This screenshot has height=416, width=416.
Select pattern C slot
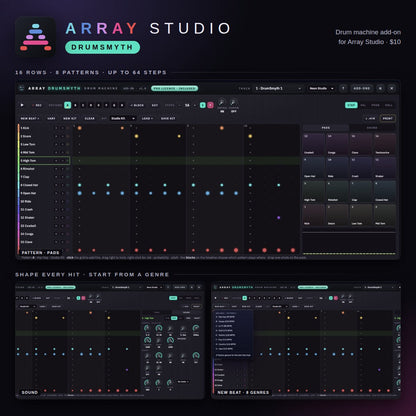[x=83, y=105]
